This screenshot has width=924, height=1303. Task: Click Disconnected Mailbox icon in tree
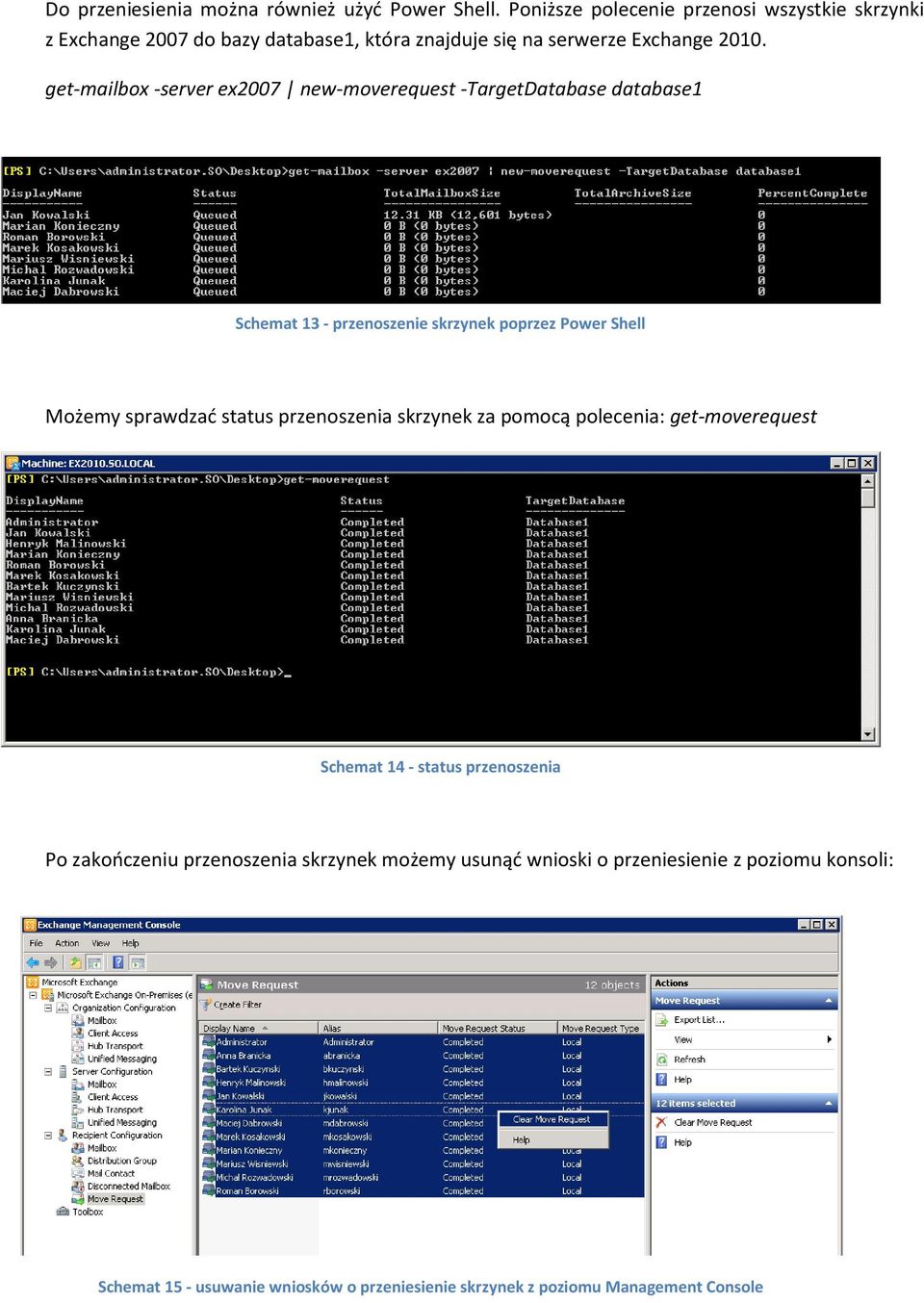(x=79, y=1187)
